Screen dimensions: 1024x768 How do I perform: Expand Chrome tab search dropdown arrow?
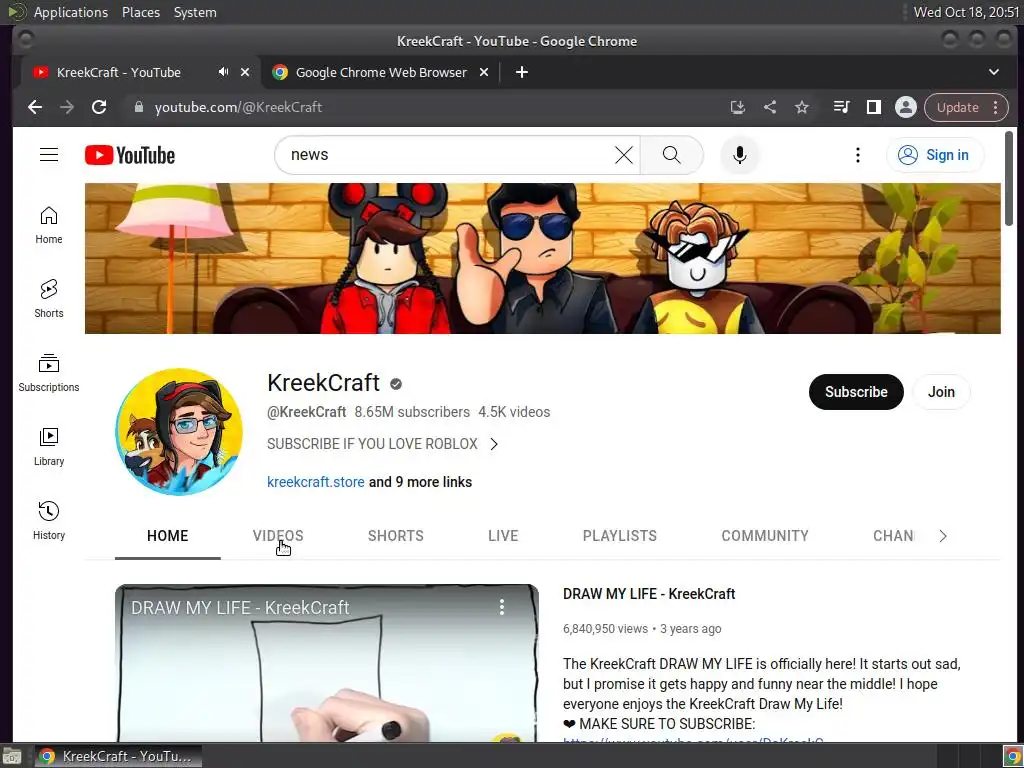(994, 72)
